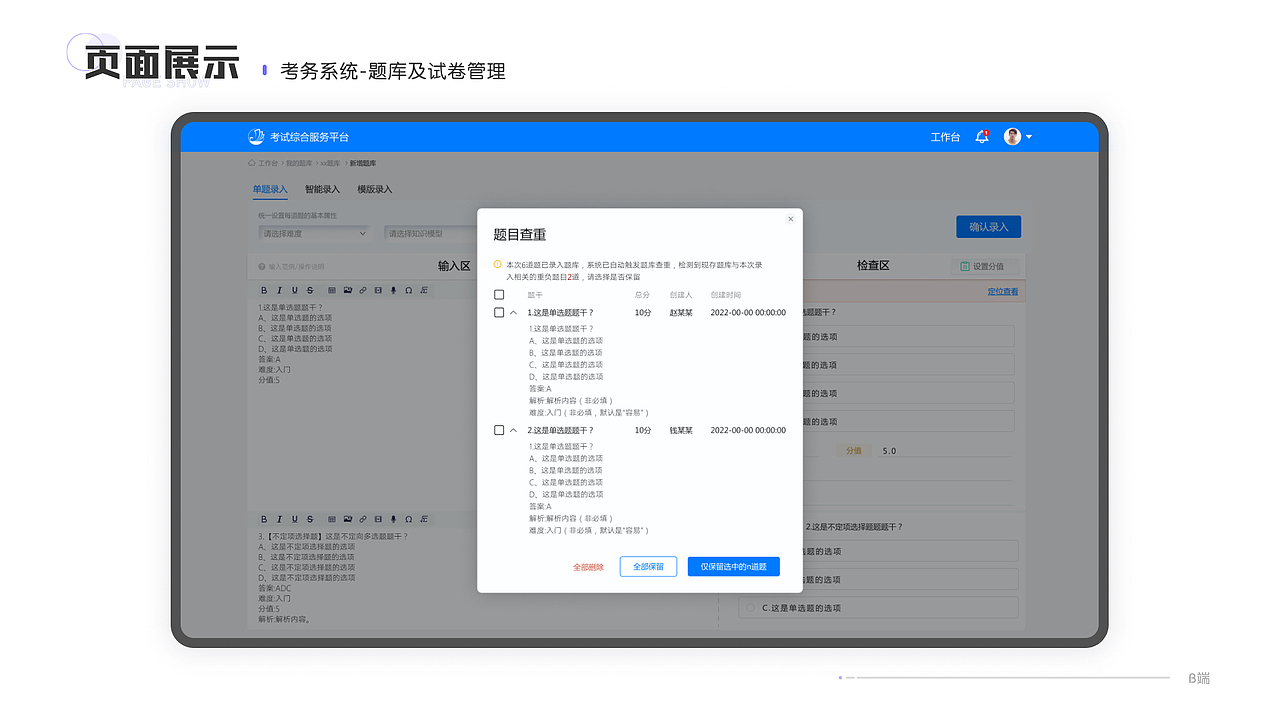Screen dimensions: 1280x720
Task: Click creator name 钱某某
Action: [x=681, y=430]
